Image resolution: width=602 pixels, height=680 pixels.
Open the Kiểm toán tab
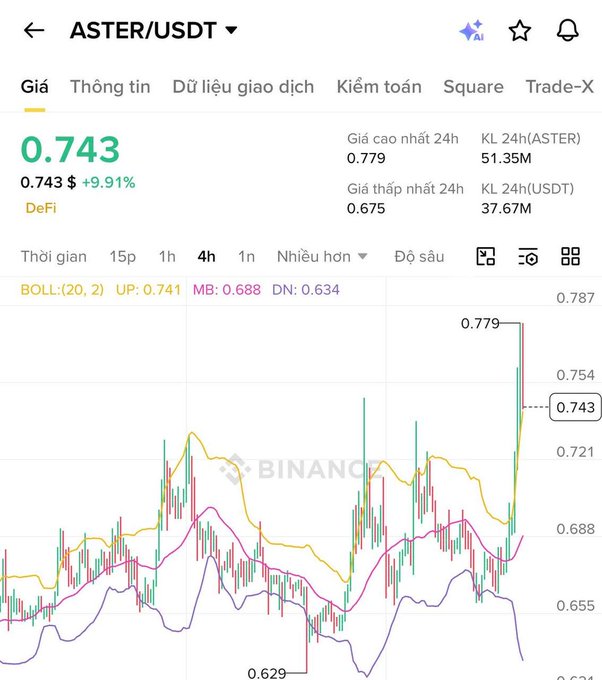[379, 87]
